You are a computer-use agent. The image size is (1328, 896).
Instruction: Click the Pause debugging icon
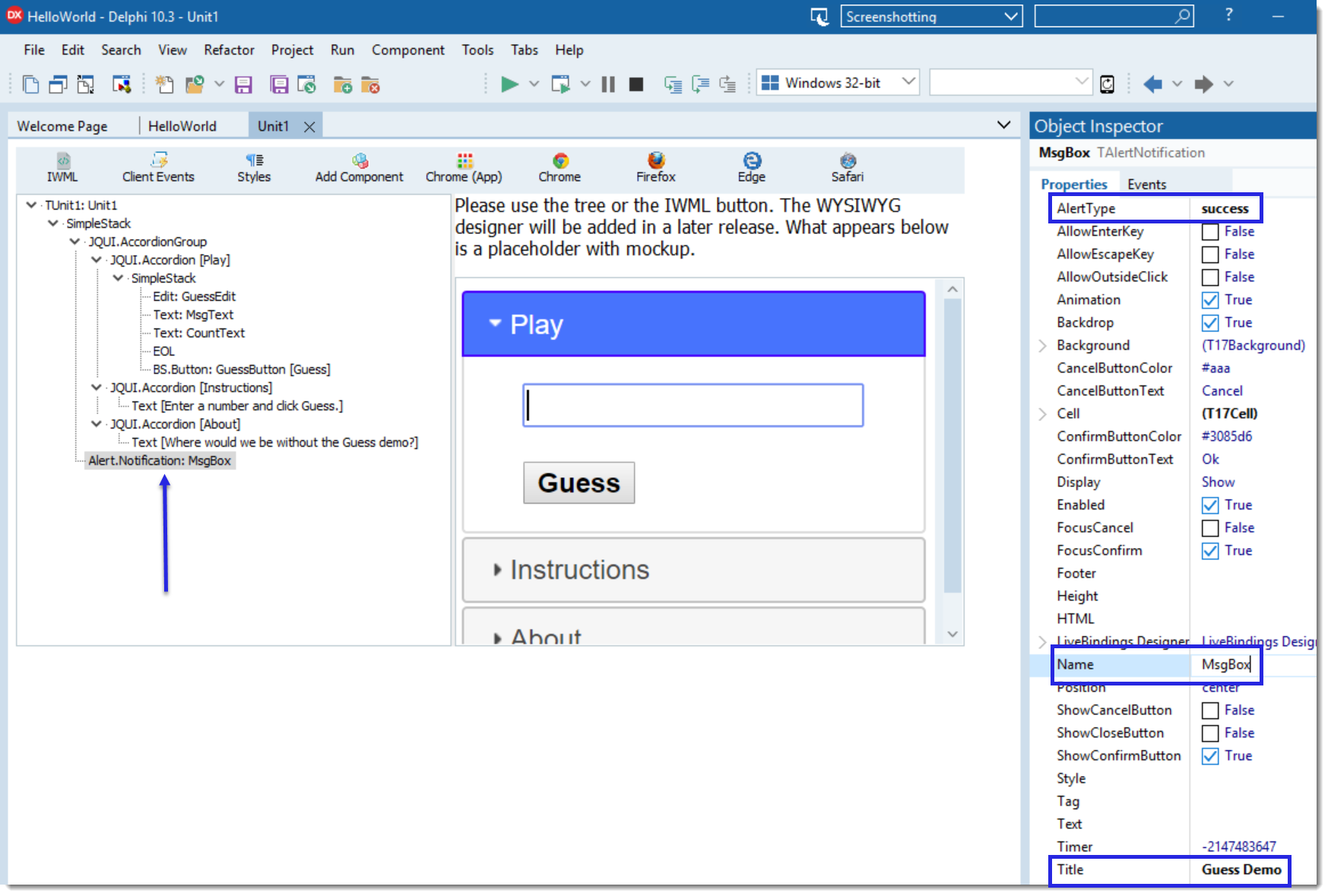pyautogui.click(x=608, y=84)
